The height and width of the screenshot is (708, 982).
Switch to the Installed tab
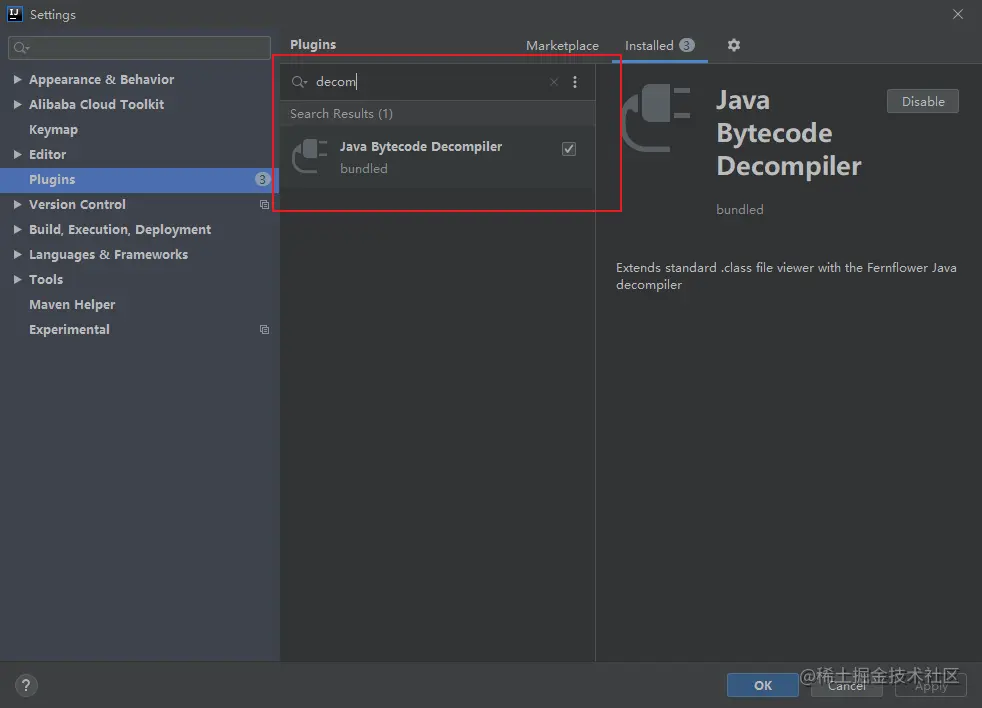click(649, 46)
